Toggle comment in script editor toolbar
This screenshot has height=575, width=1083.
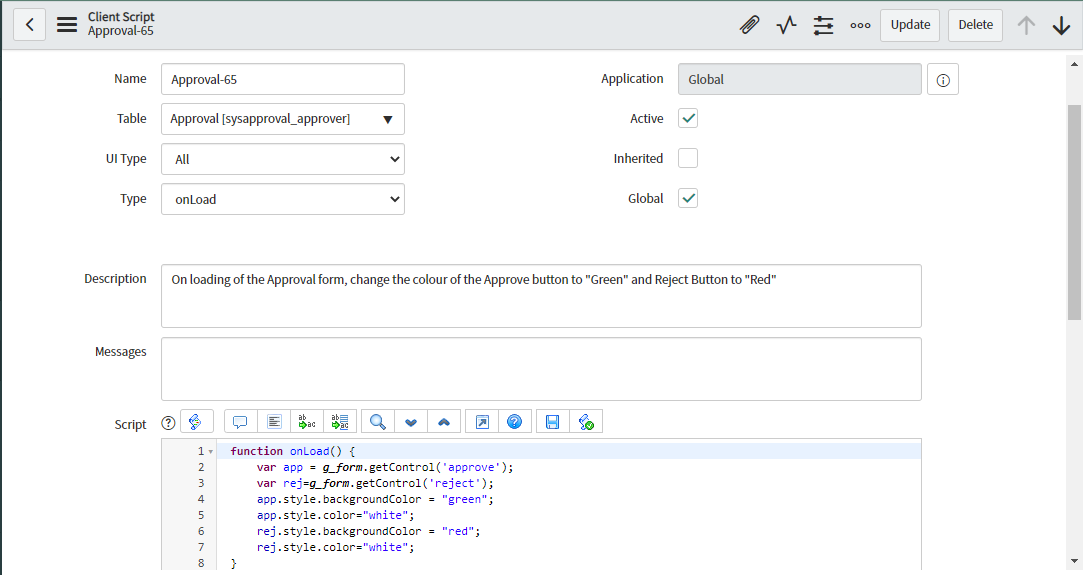[240, 422]
